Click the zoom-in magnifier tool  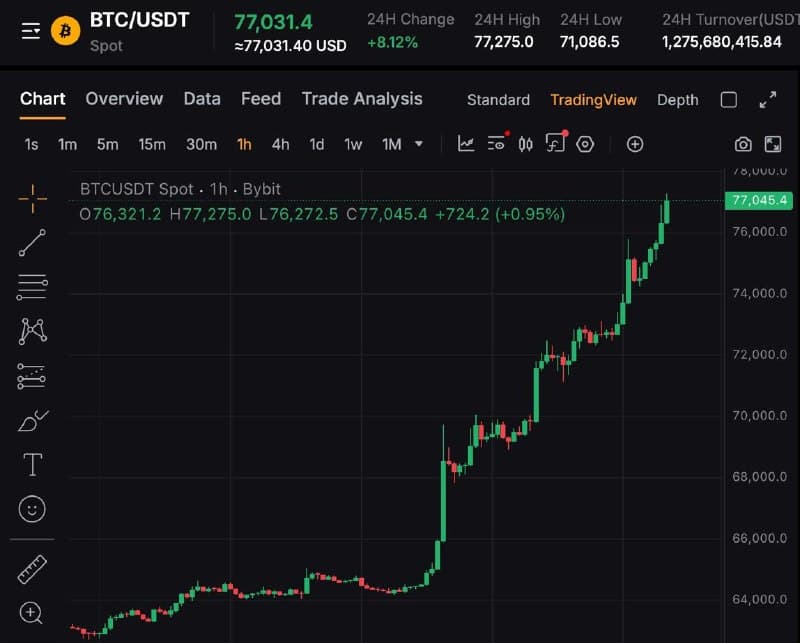[x=31, y=613]
